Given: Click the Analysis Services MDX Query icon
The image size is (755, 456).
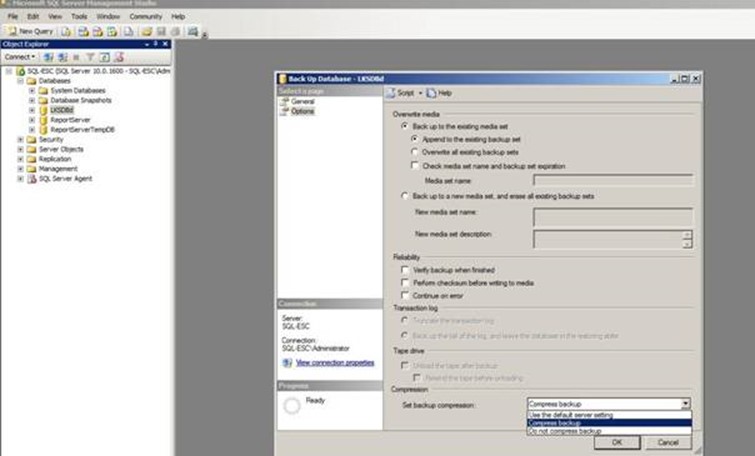Looking at the screenshot, I should click(83, 31).
